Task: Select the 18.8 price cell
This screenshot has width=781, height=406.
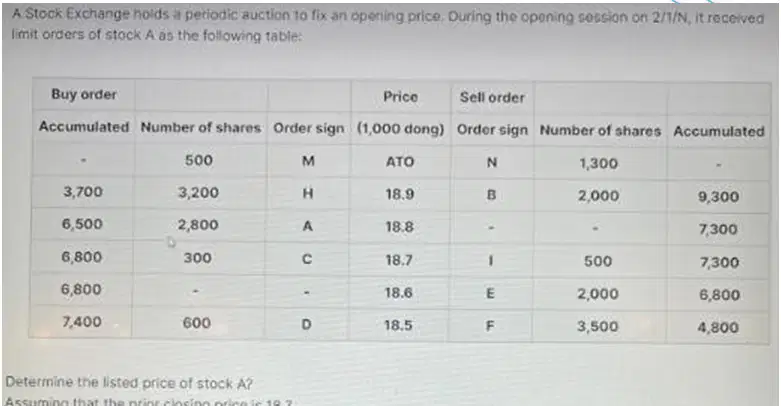Action: 399,227
